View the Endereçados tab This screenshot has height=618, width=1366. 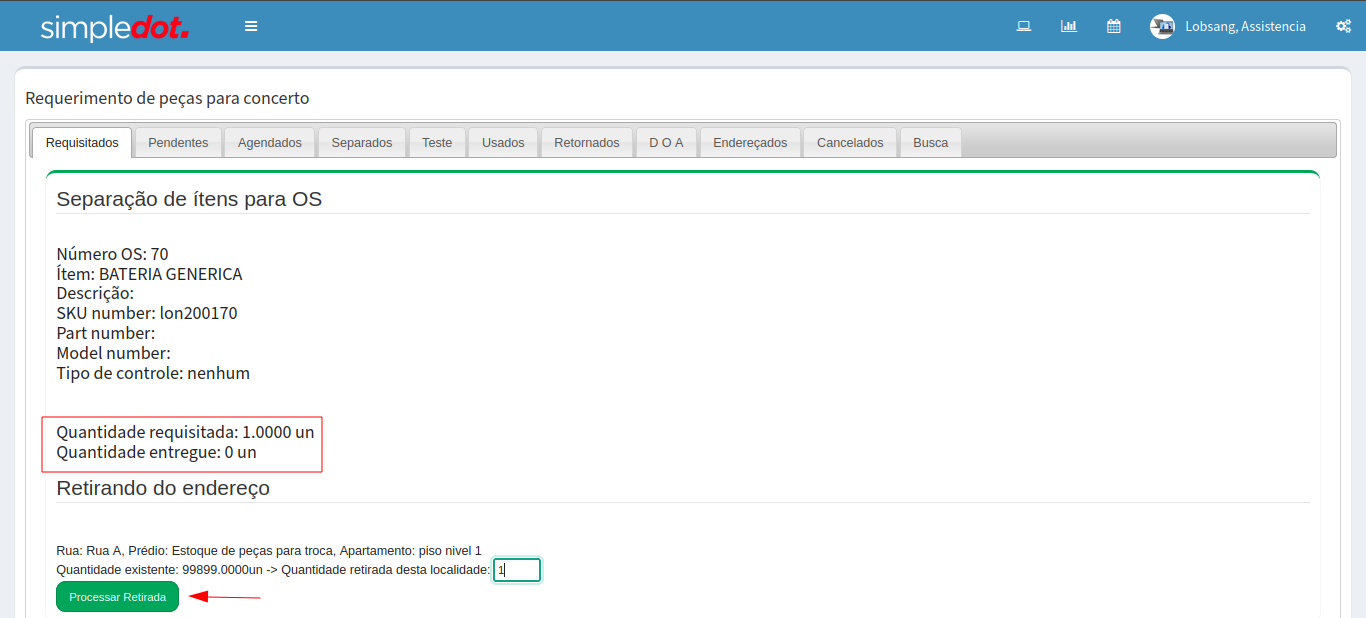pyautogui.click(x=750, y=142)
